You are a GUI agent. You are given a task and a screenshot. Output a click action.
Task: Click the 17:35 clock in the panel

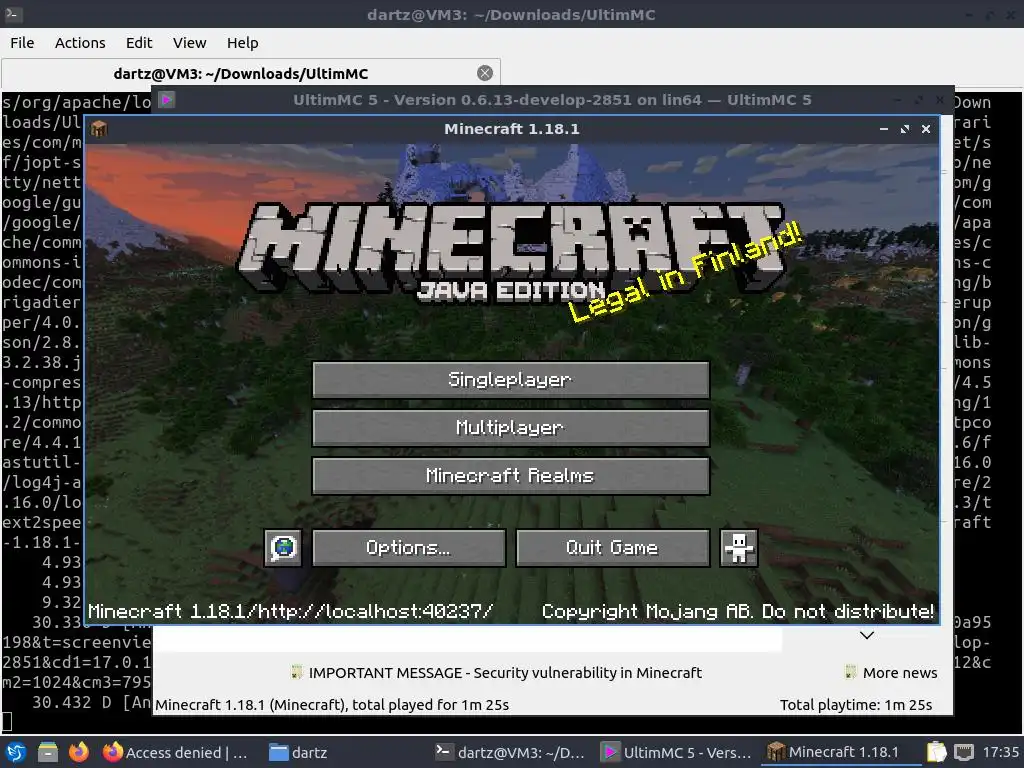1000,752
